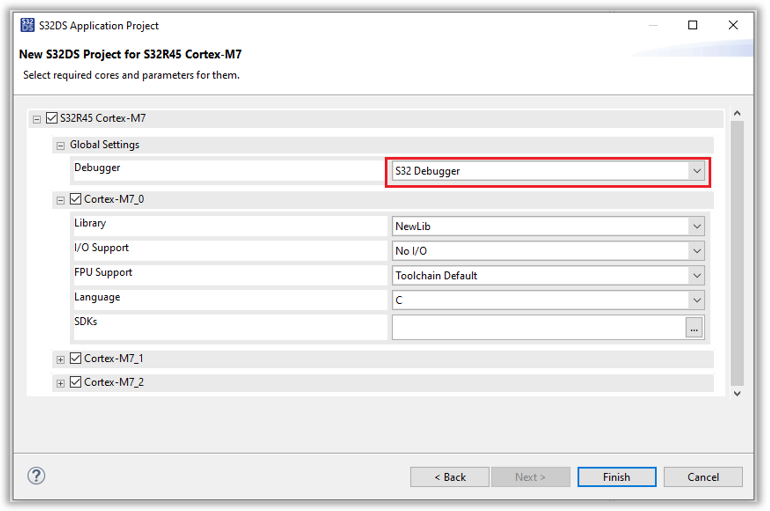The width and height of the screenshot is (770, 511).
Task: Click the Cortex-M7_1 row label
Action: [x=113, y=358]
